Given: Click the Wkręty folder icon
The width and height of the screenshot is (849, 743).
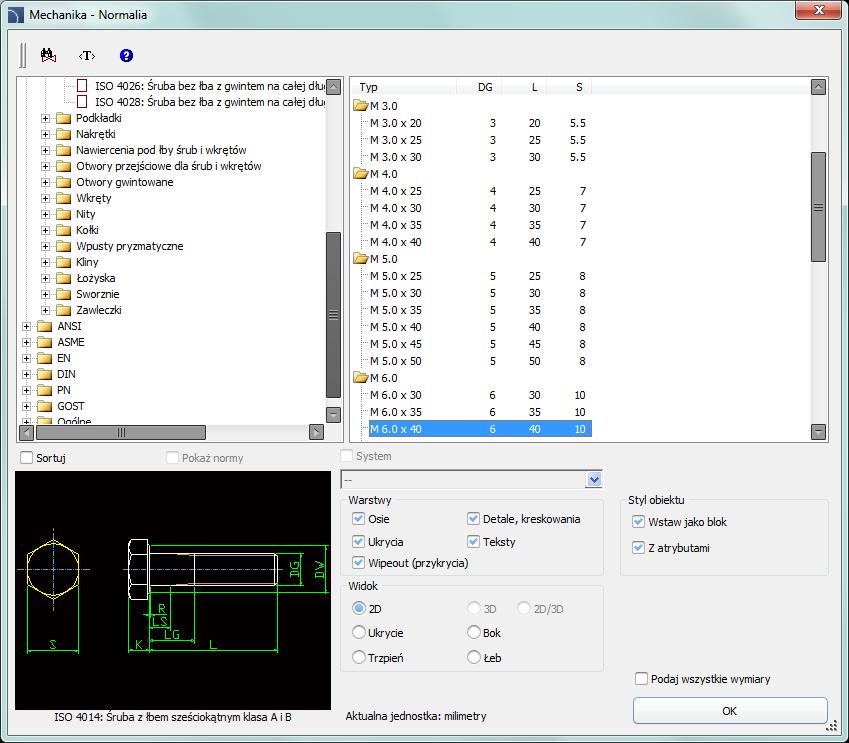Looking at the screenshot, I should [63, 198].
